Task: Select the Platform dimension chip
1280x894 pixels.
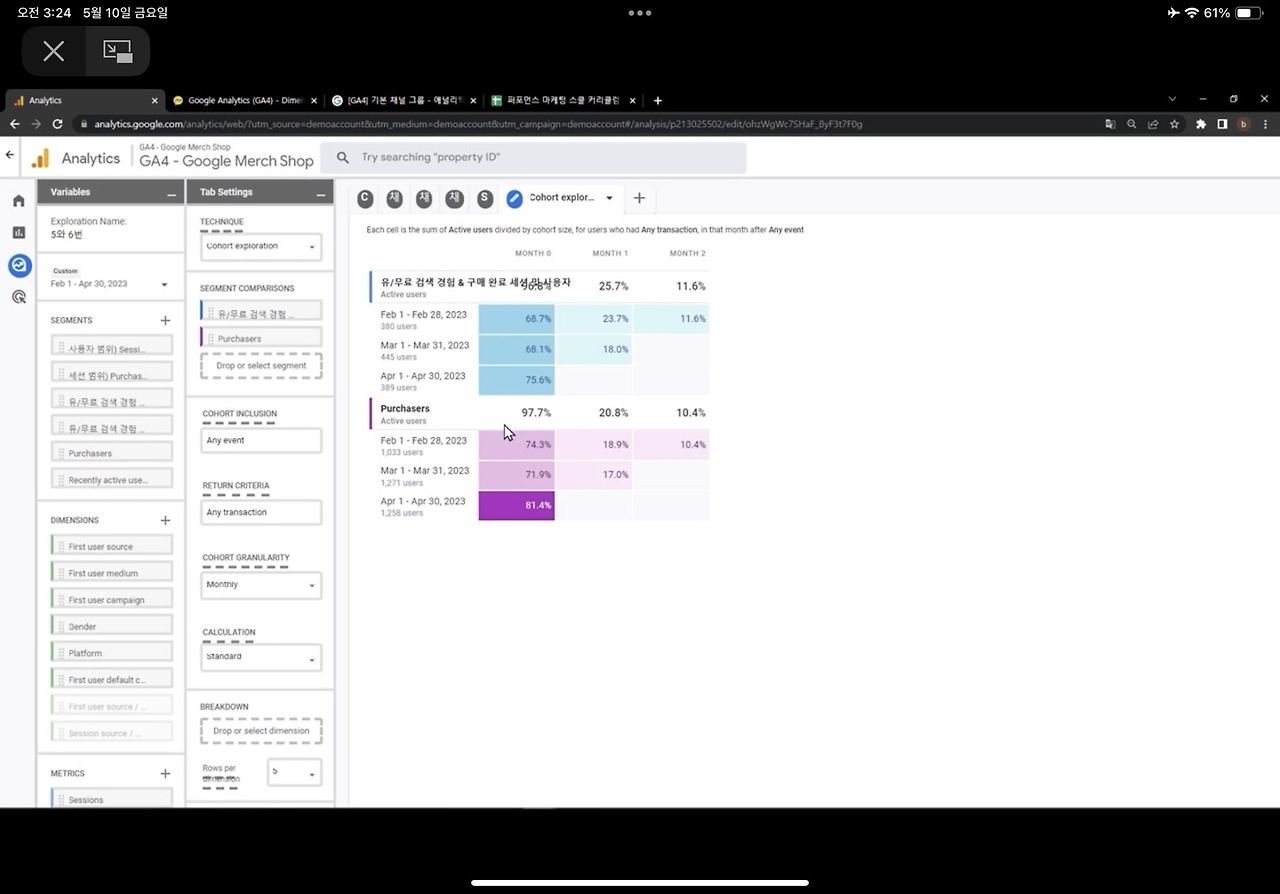Action: [112, 653]
